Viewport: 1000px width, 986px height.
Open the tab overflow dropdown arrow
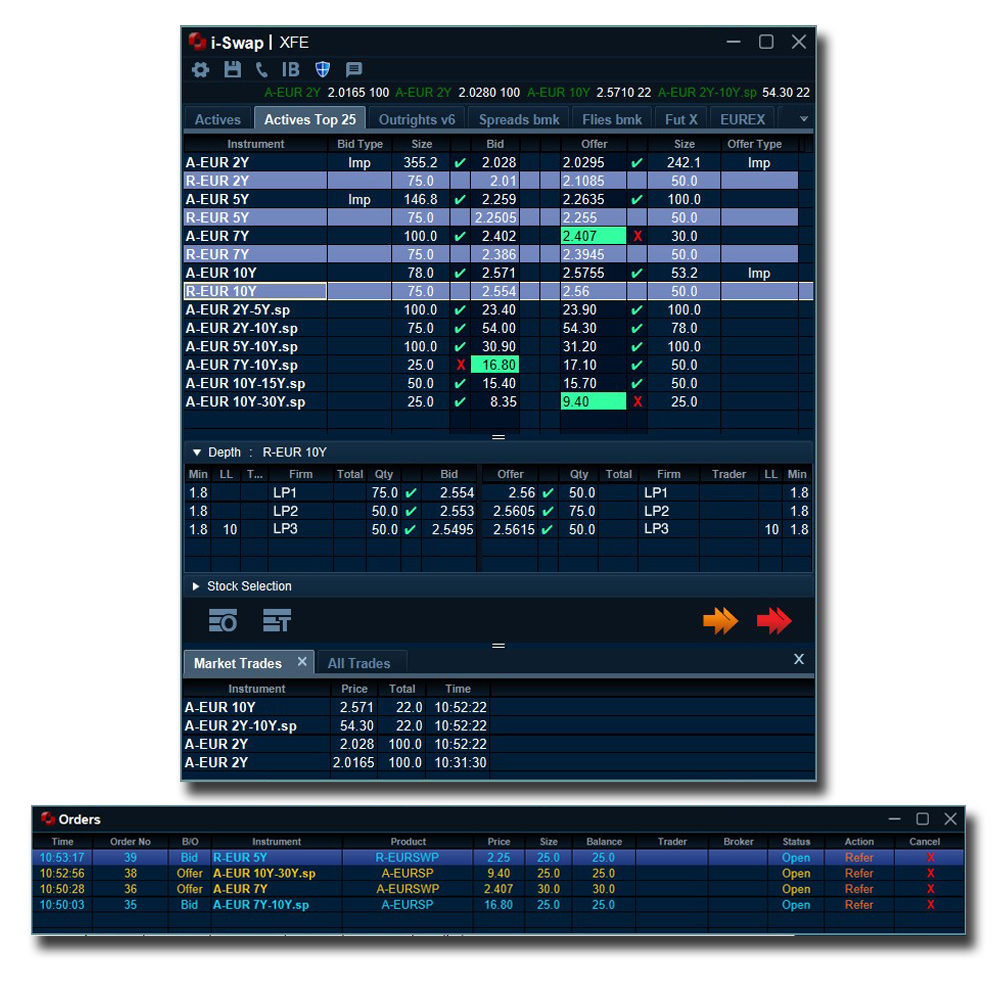(x=803, y=119)
